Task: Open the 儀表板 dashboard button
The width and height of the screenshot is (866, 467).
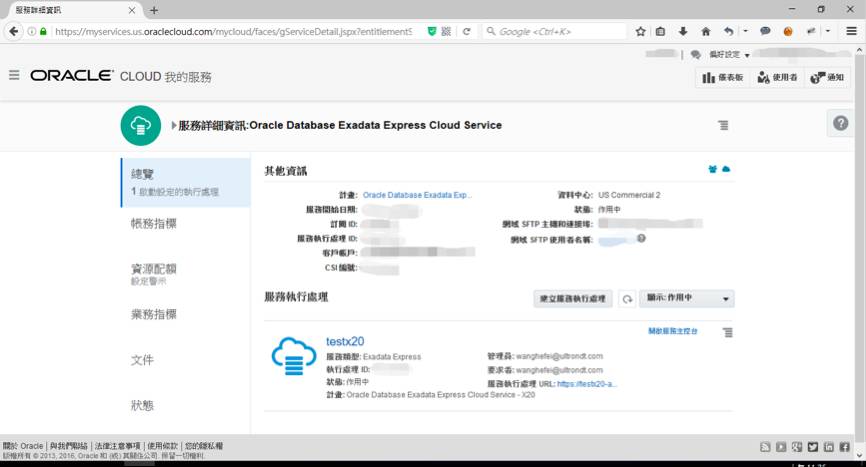Action: (722, 77)
